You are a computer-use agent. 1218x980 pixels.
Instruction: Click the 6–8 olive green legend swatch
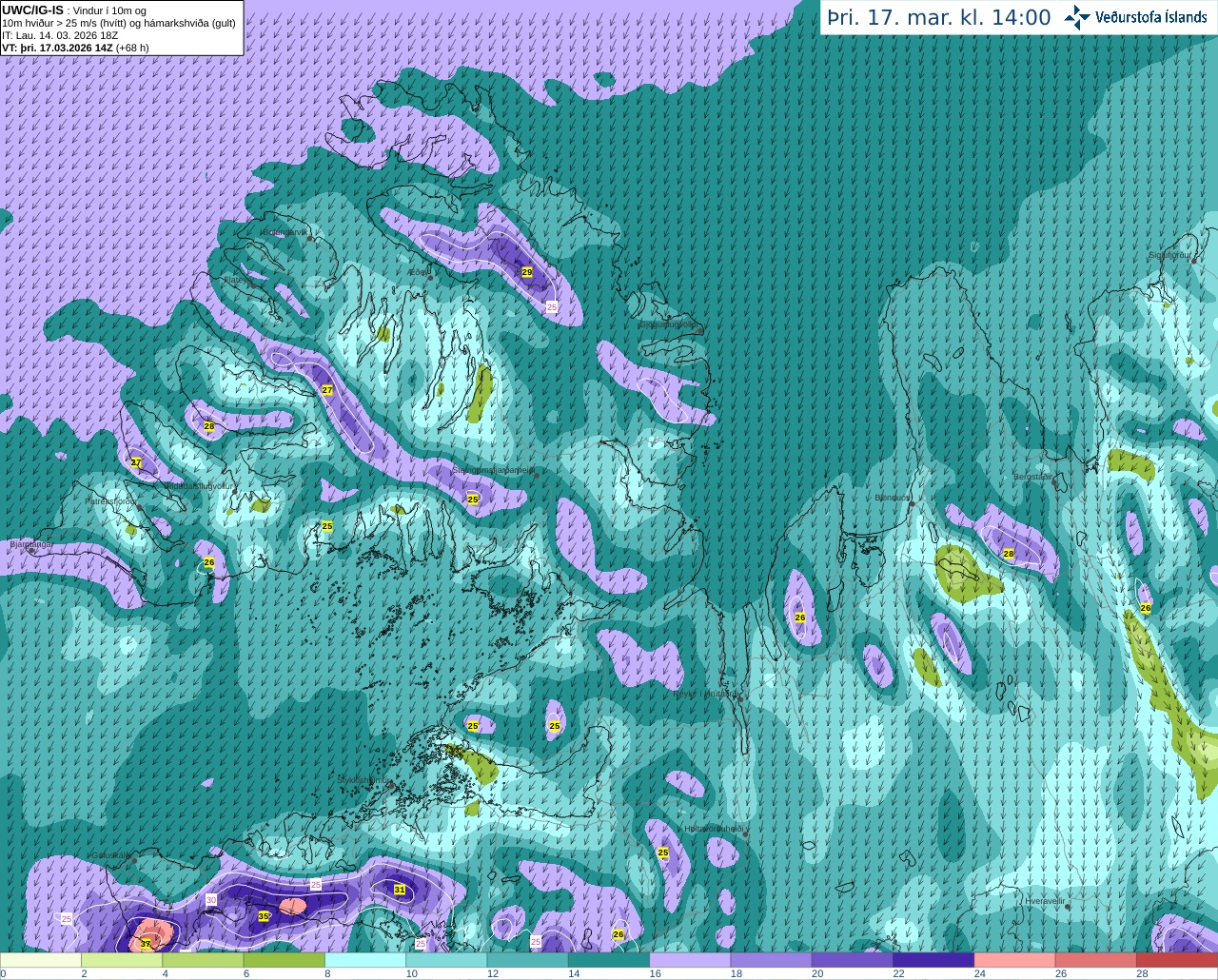pos(285,960)
